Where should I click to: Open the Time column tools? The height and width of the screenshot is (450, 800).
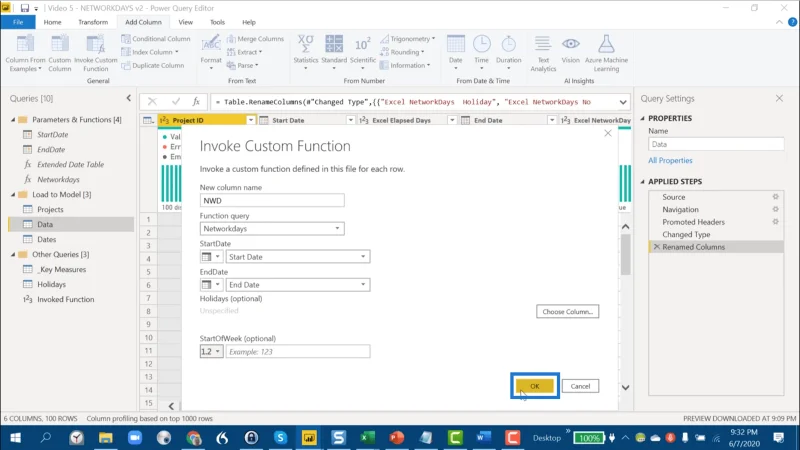pyautogui.click(x=481, y=53)
